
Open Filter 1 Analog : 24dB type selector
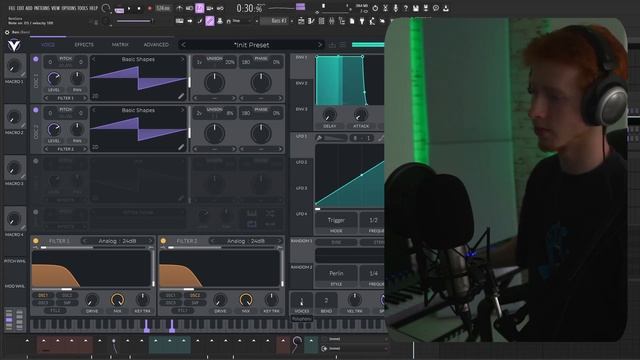click(117, 241)
